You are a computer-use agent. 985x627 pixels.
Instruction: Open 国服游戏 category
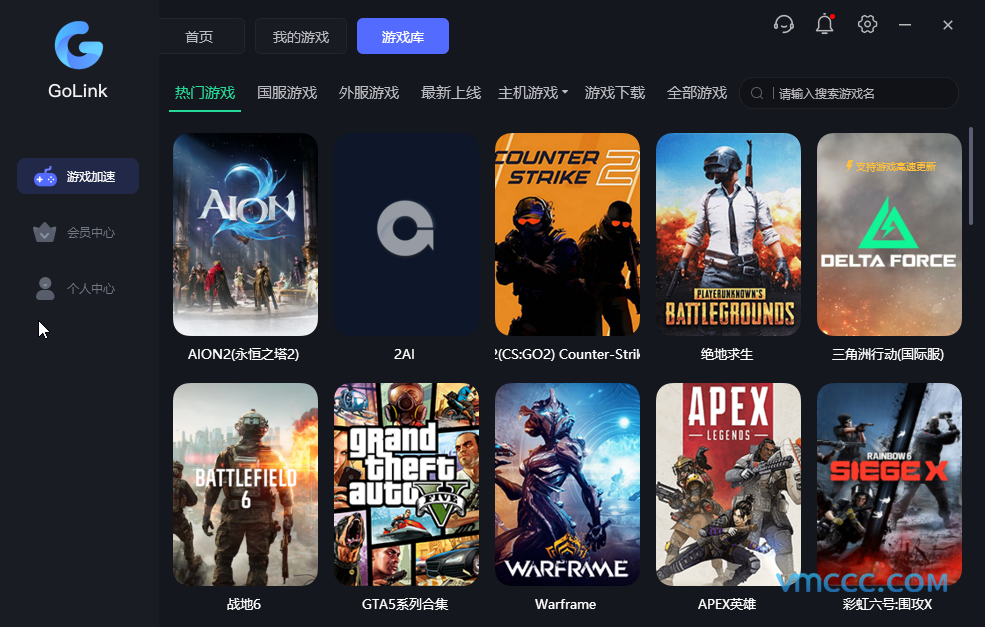coord(287,93)
